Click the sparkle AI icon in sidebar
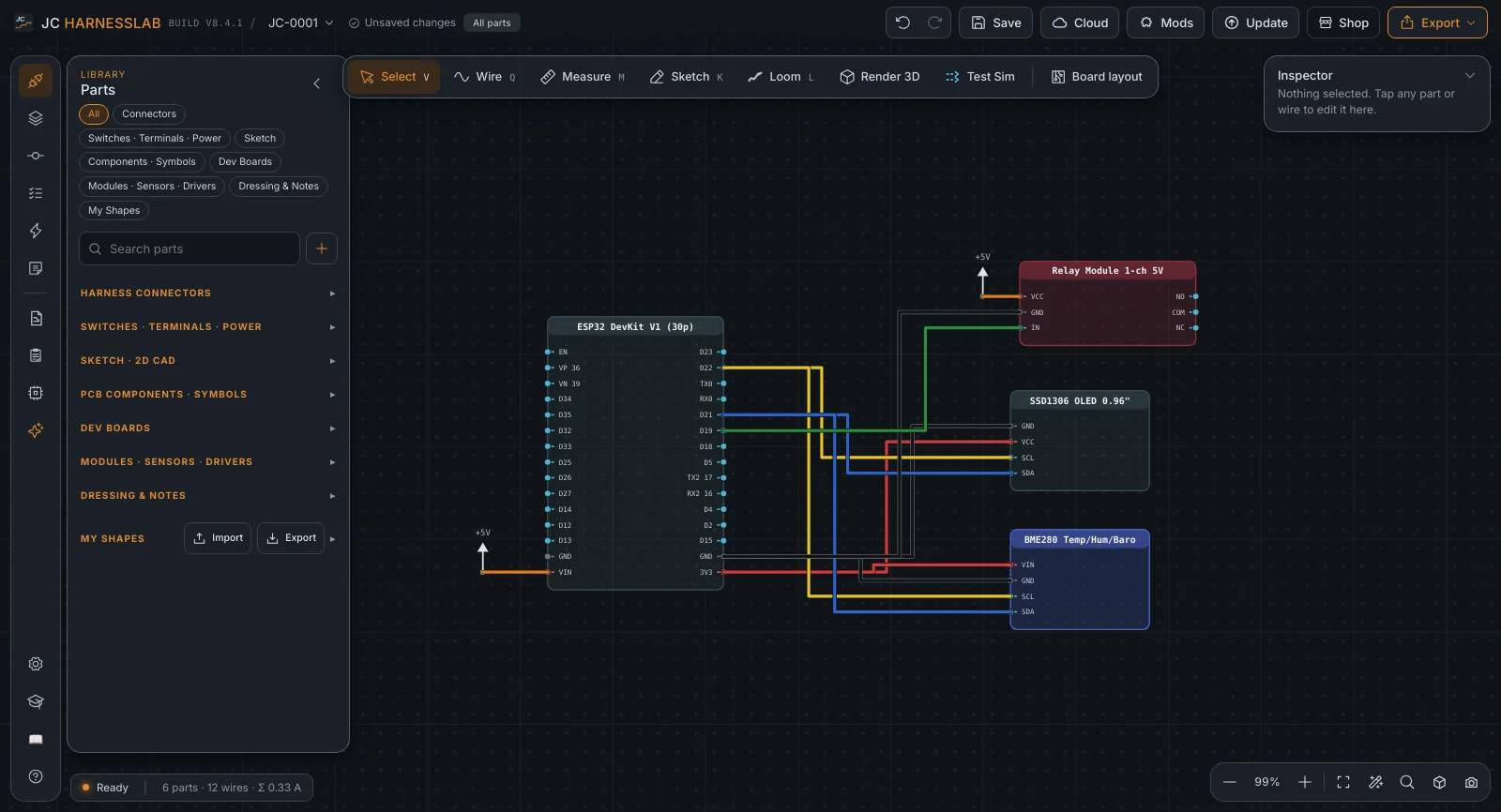This screenshot has width=1501, height=812. (x=36, y=430)
